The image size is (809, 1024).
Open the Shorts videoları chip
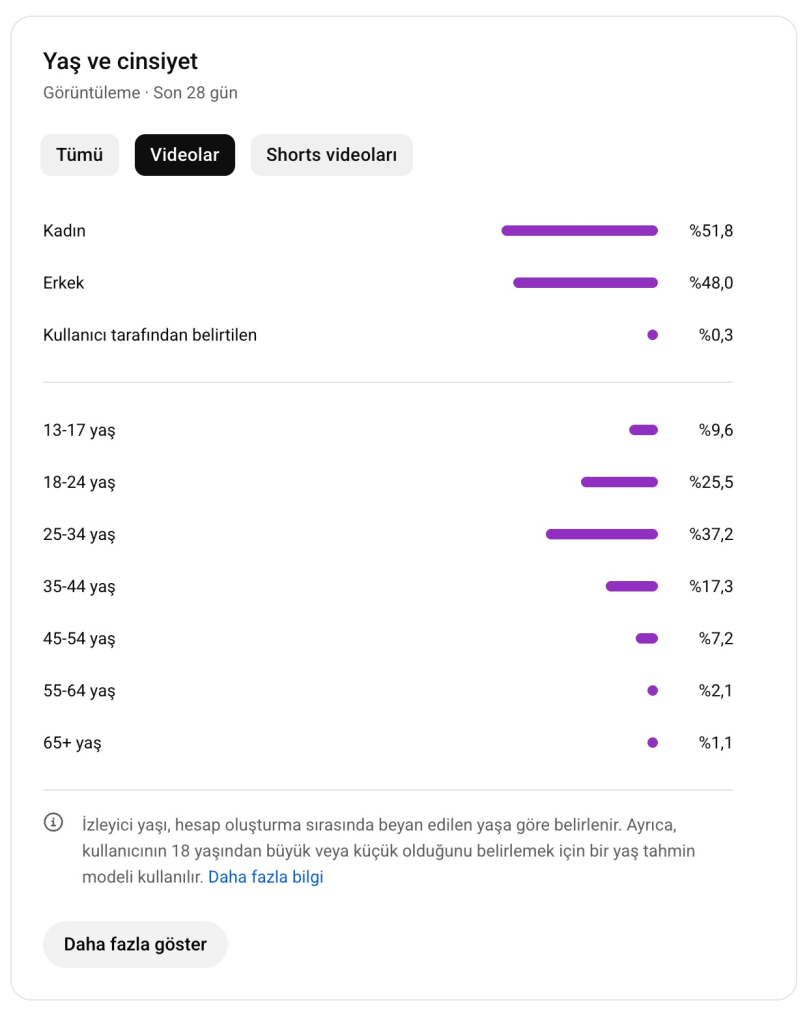coord(332,155)
